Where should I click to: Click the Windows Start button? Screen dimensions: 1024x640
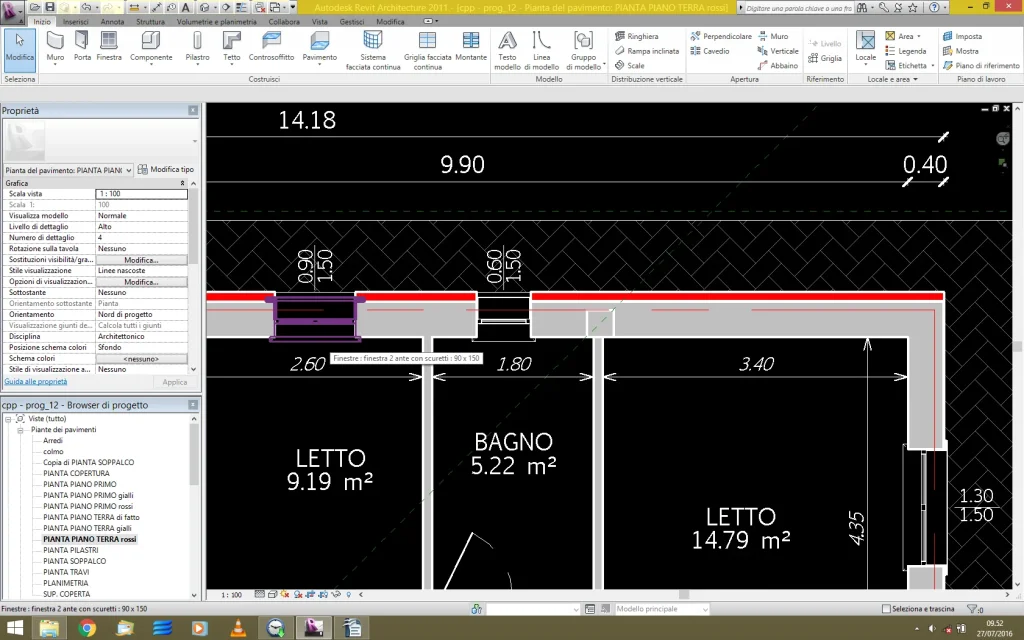(14, 628)
